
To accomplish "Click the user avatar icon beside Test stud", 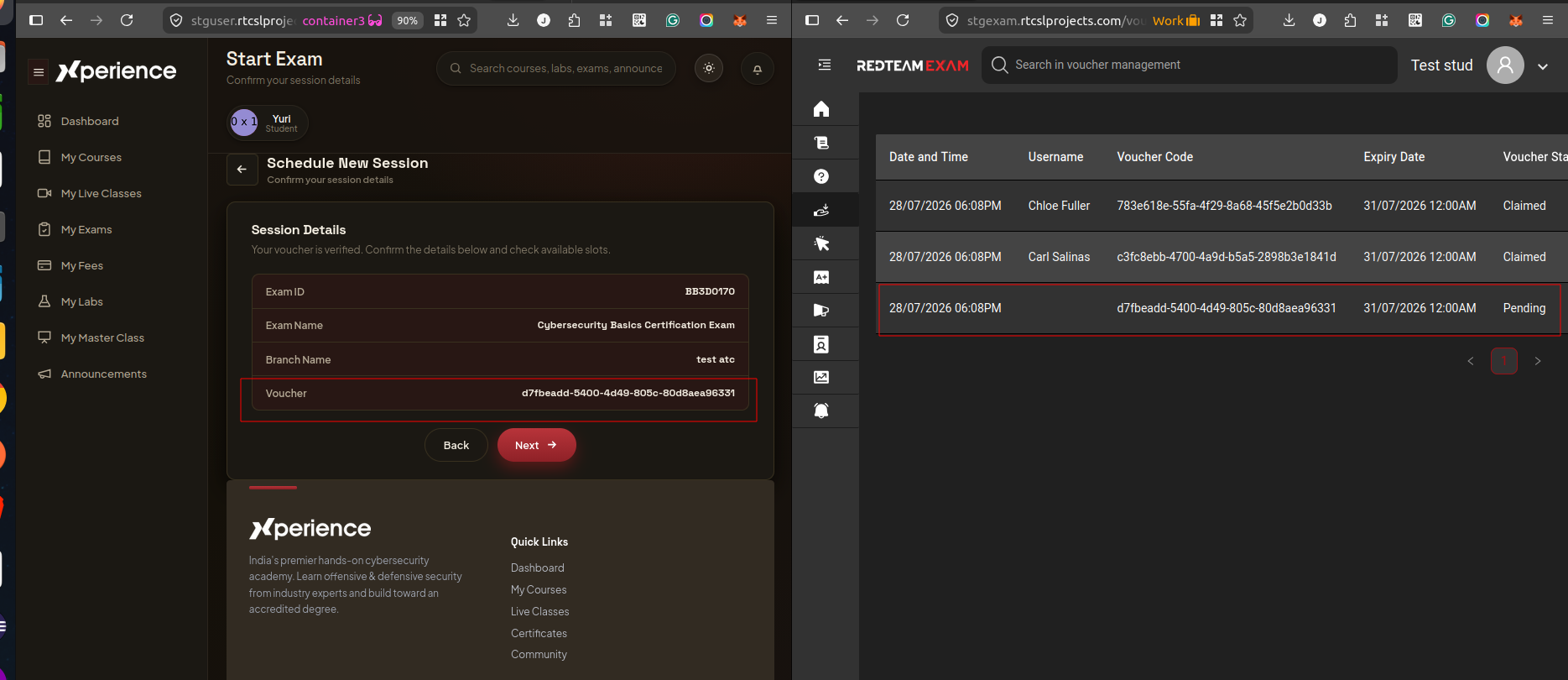I will [x=1505, y=65].
